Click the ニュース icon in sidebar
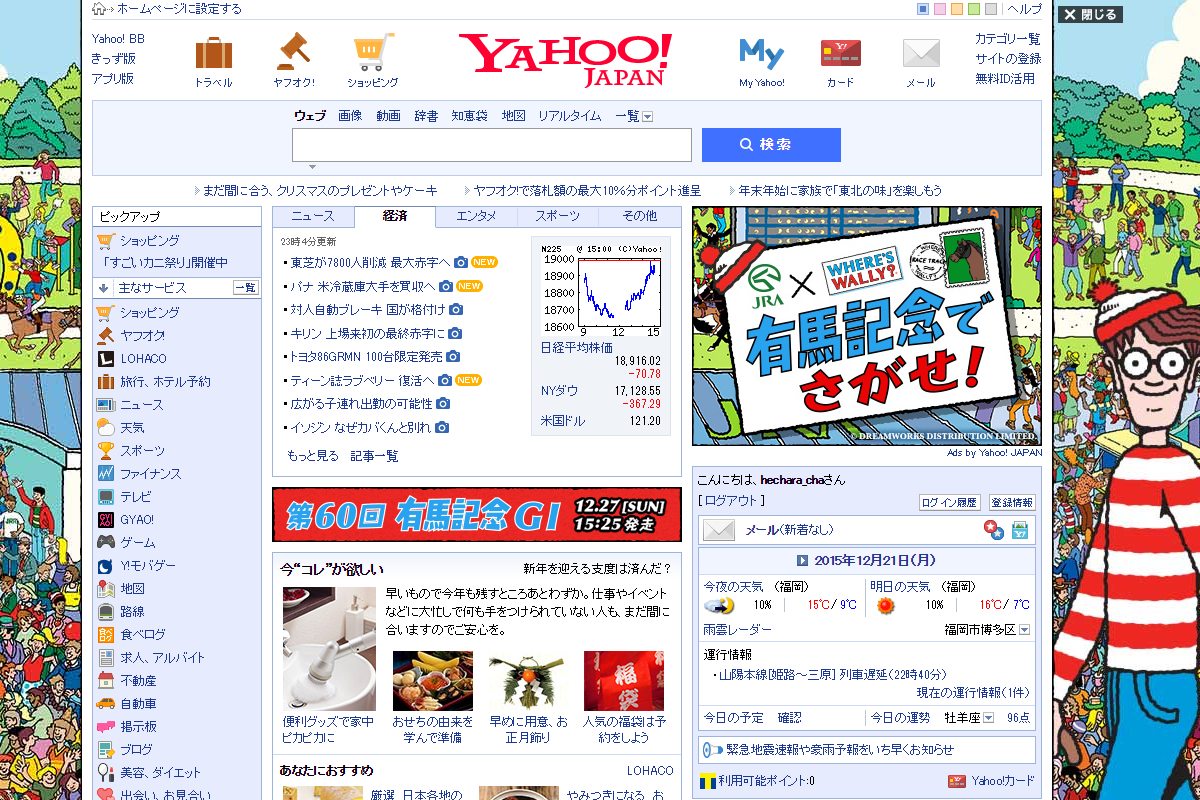1200x800 pixels. click(106, 404)
